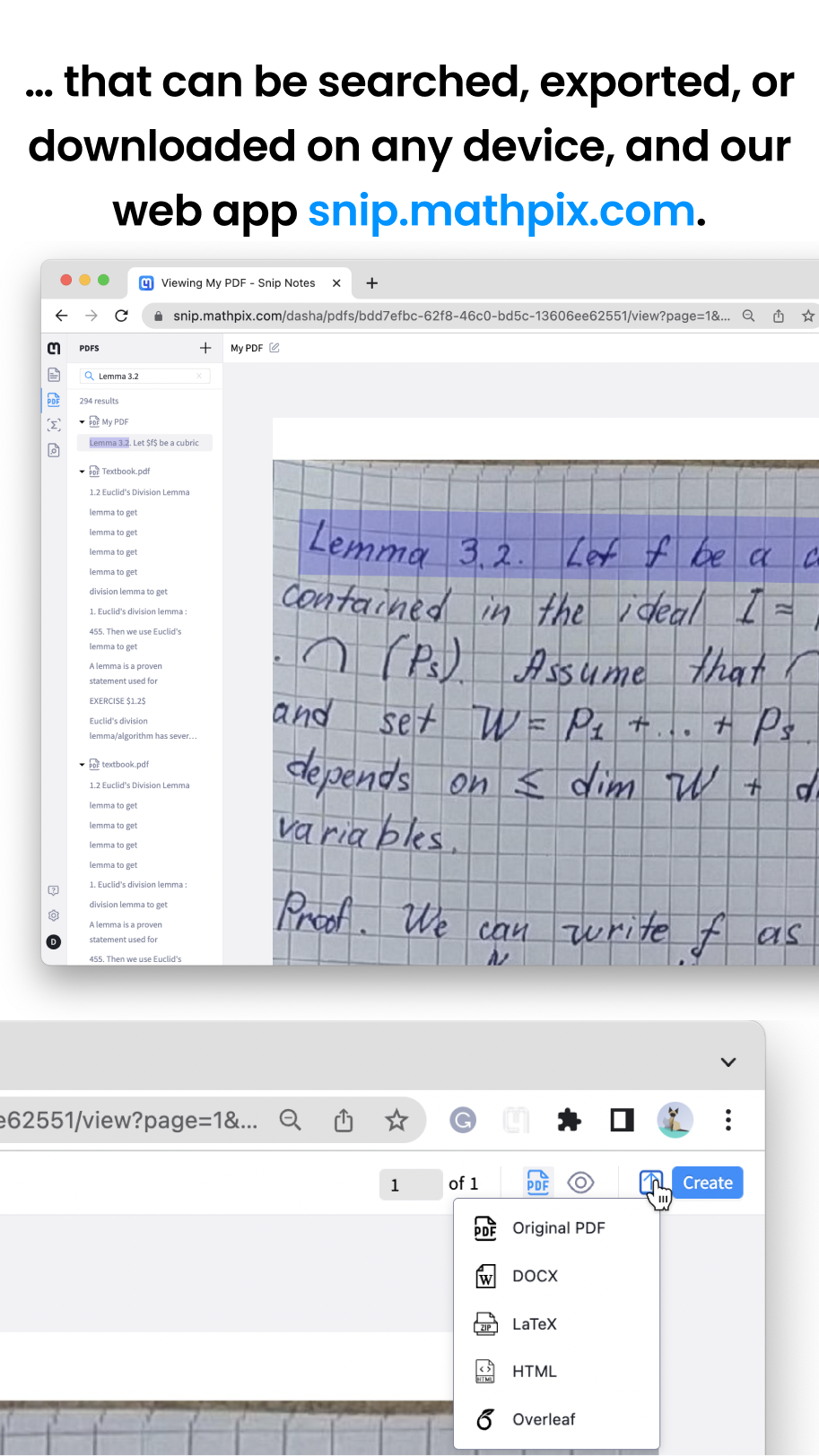Click the Create button
The width and height of the screenshot is (819, 1456).
pyautogui.click(x=708, y=1183)
